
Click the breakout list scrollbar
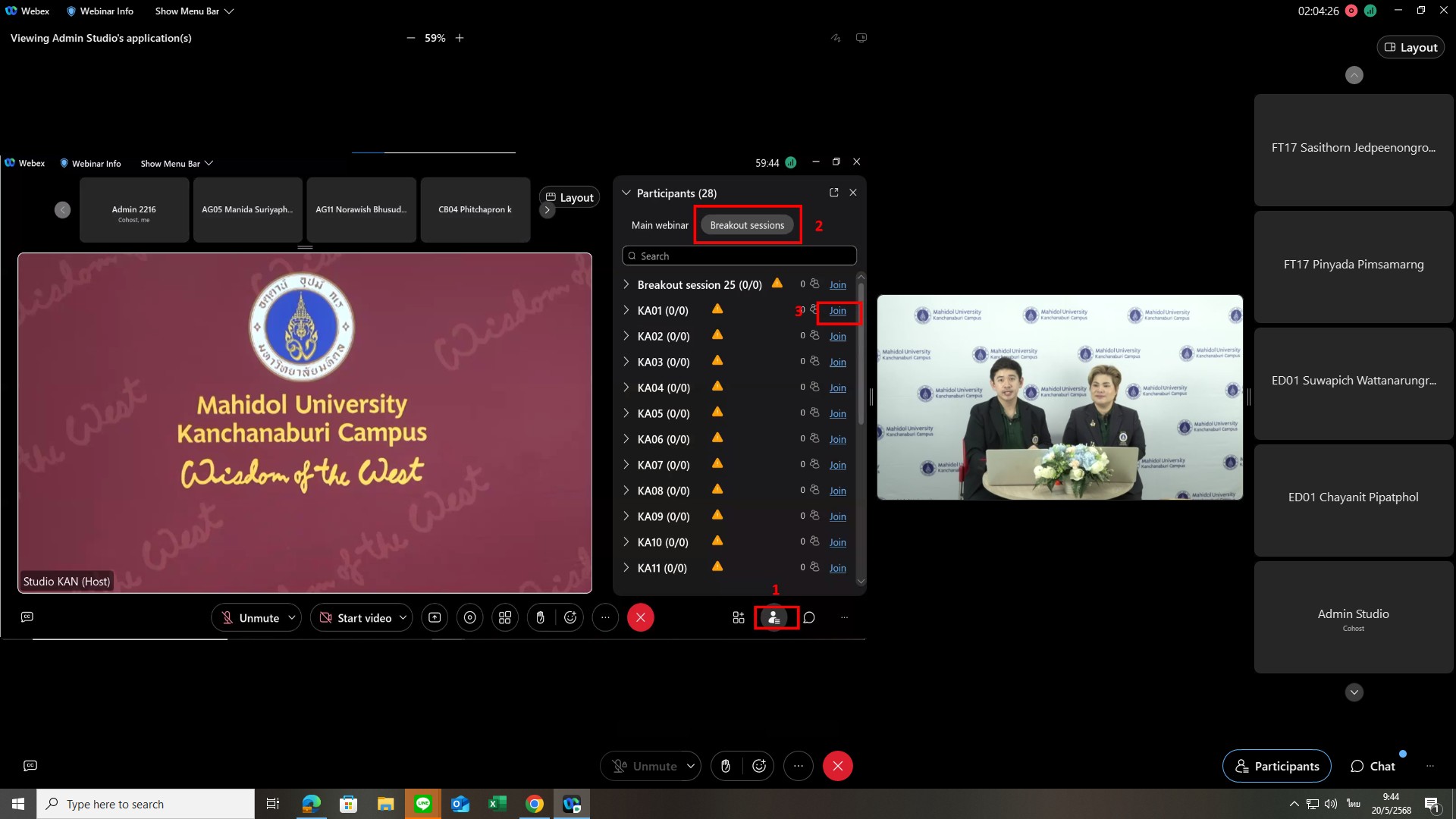click(861, 354)
